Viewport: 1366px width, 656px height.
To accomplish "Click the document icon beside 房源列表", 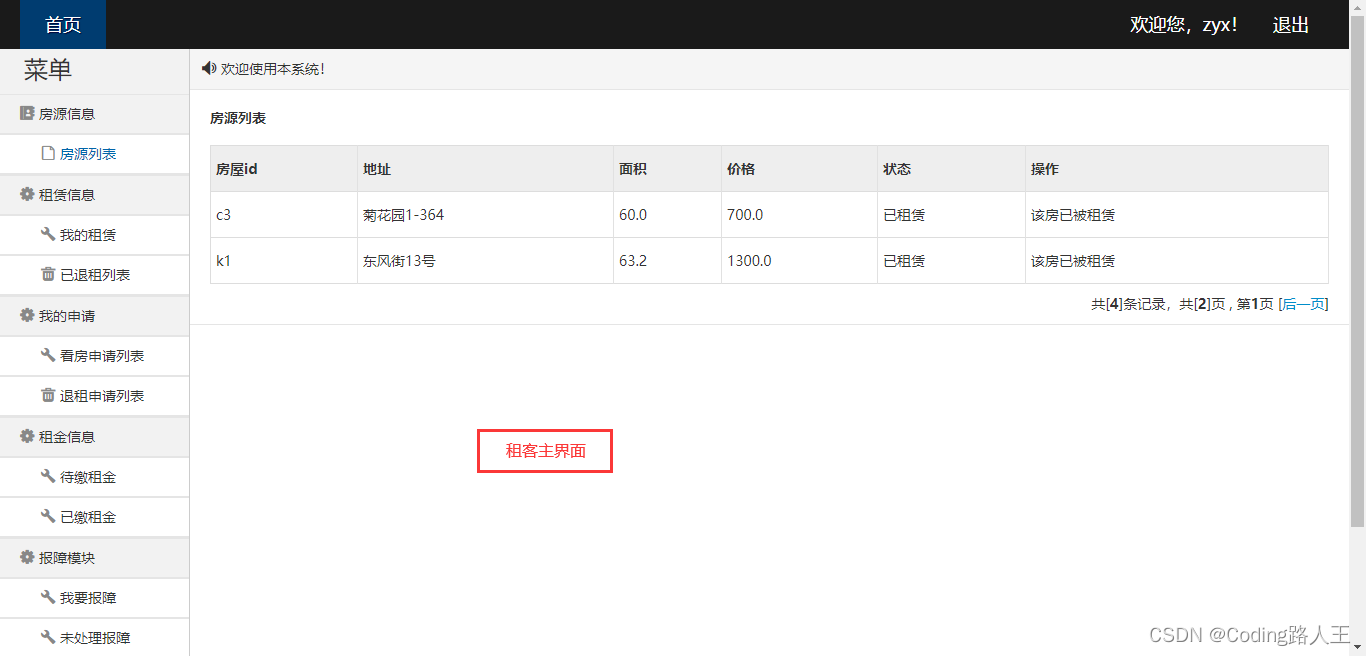I will point(47,154).
